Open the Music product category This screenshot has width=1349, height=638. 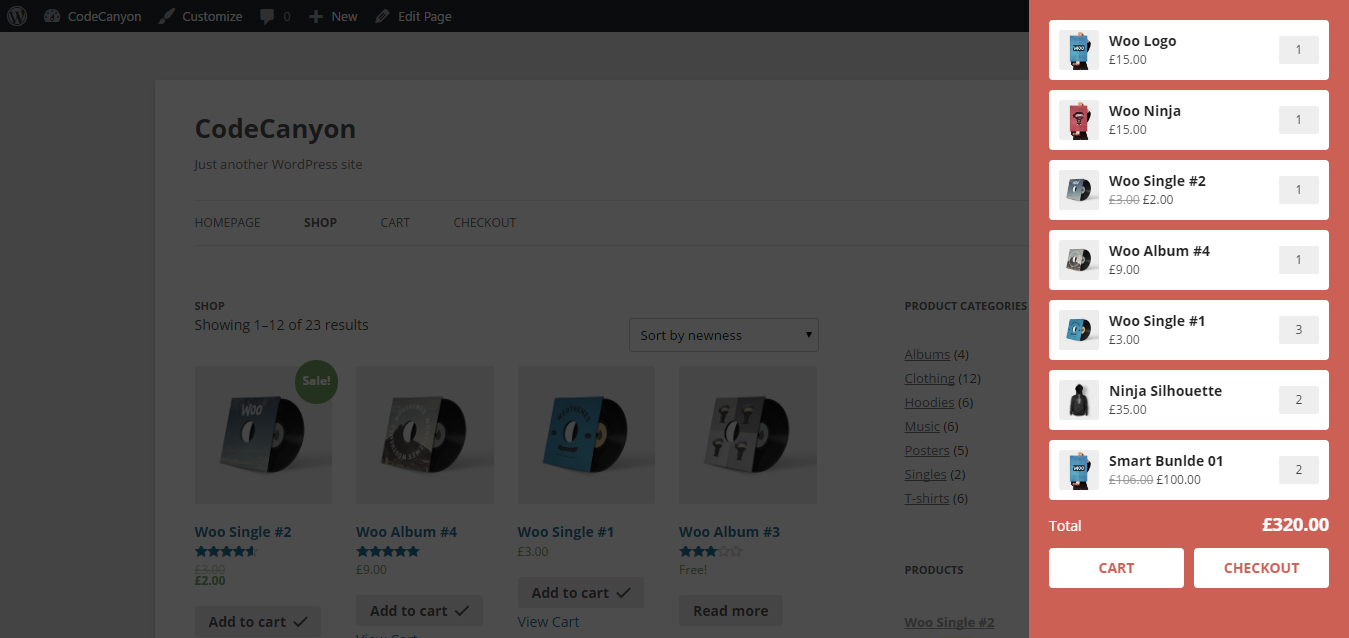pyautogui.click(x=922, y=426)
